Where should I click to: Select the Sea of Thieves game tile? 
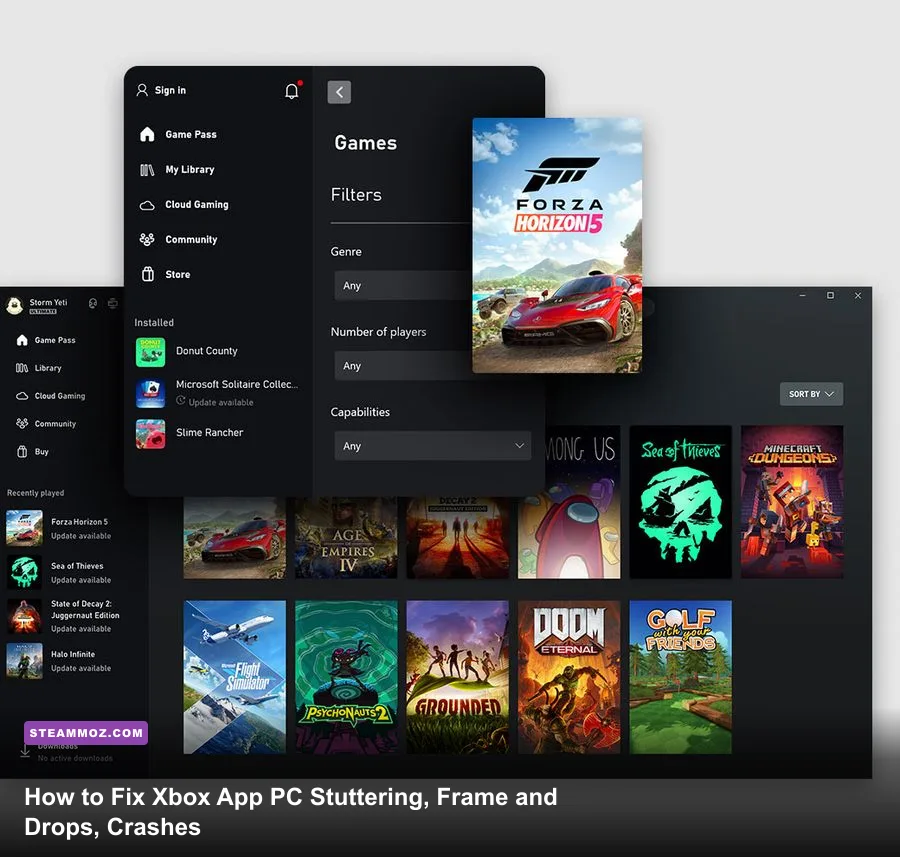point(680,502)
